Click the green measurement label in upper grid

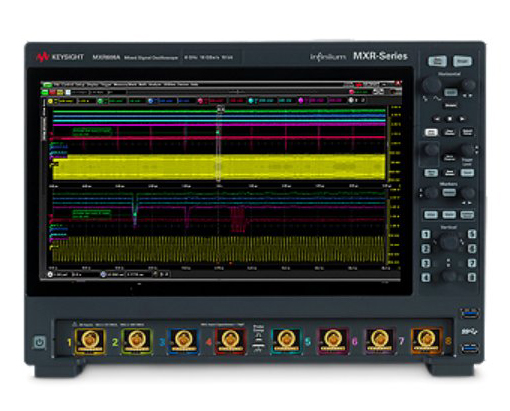click(92, 131)
